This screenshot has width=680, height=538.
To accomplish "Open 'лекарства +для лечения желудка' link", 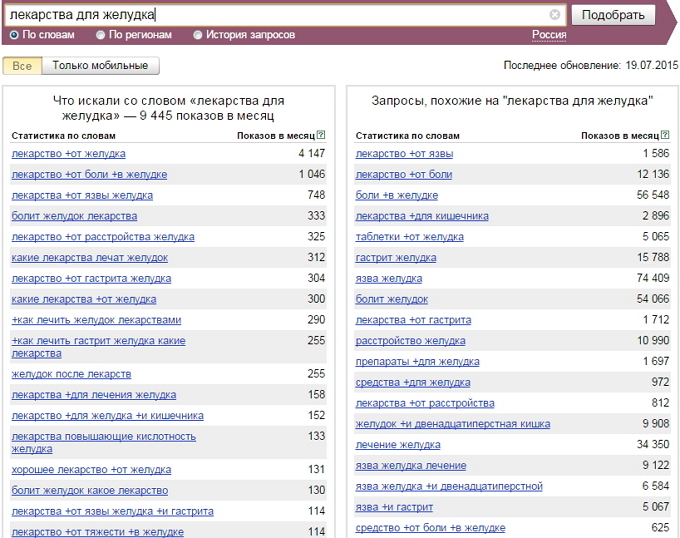I will [94, 395].
